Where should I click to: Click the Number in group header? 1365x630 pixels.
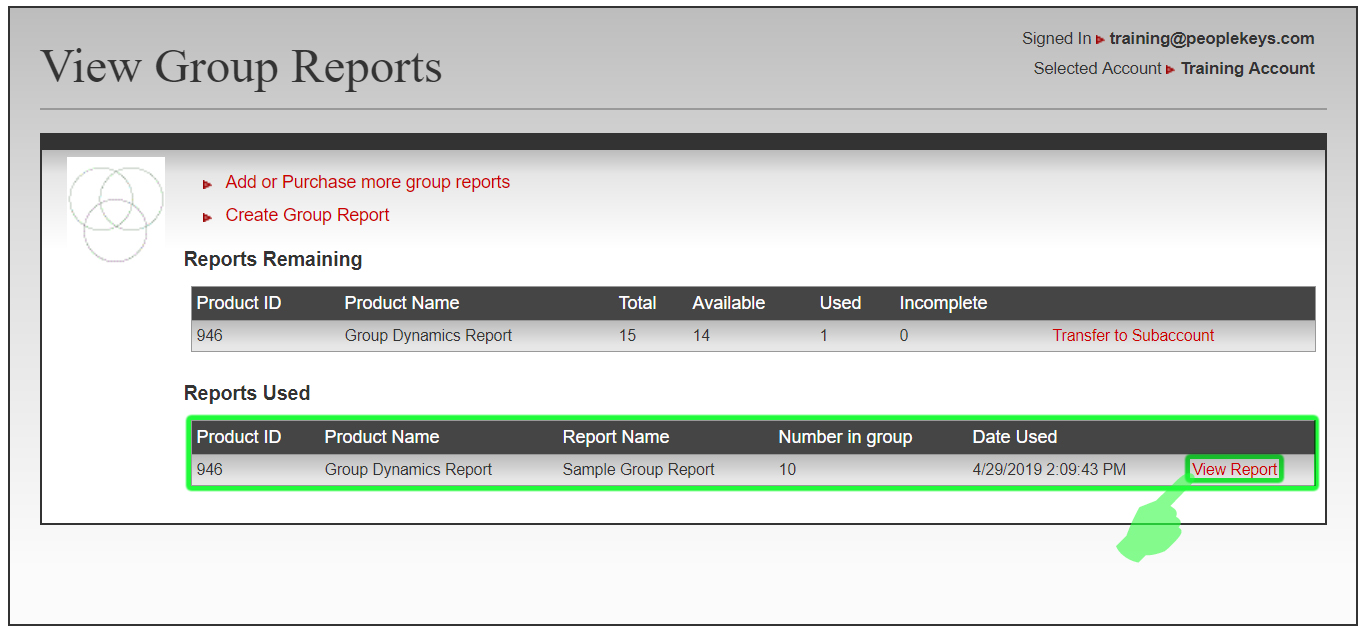coord(845,436)
